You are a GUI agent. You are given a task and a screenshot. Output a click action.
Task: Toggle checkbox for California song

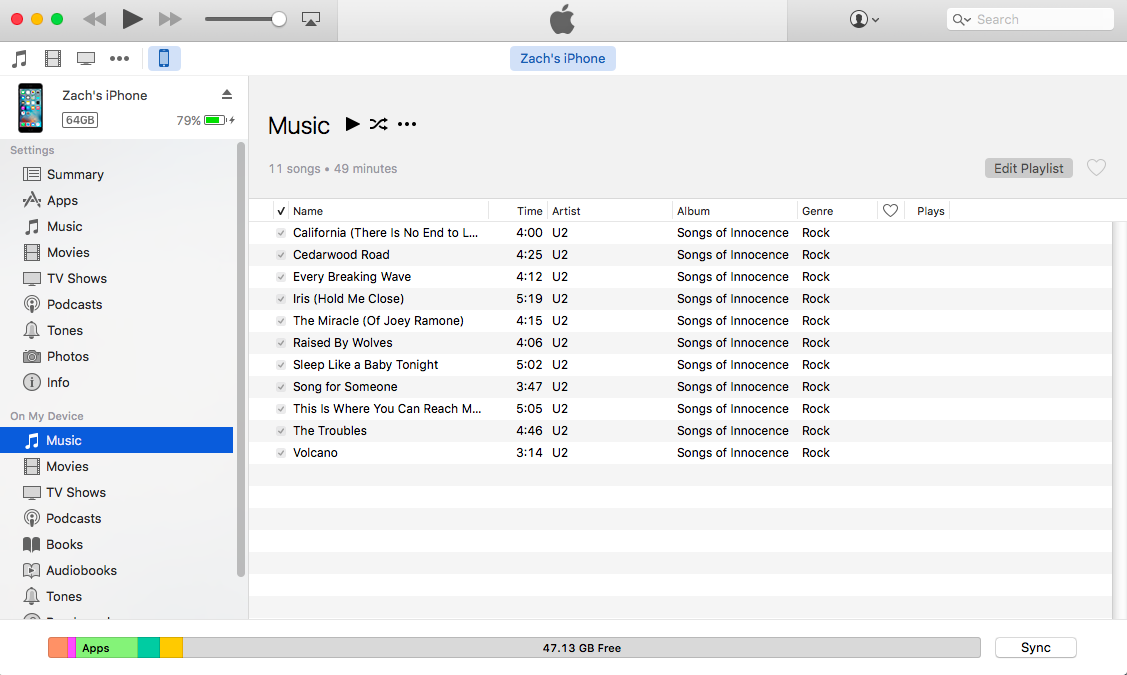click(x=281, y=233)
